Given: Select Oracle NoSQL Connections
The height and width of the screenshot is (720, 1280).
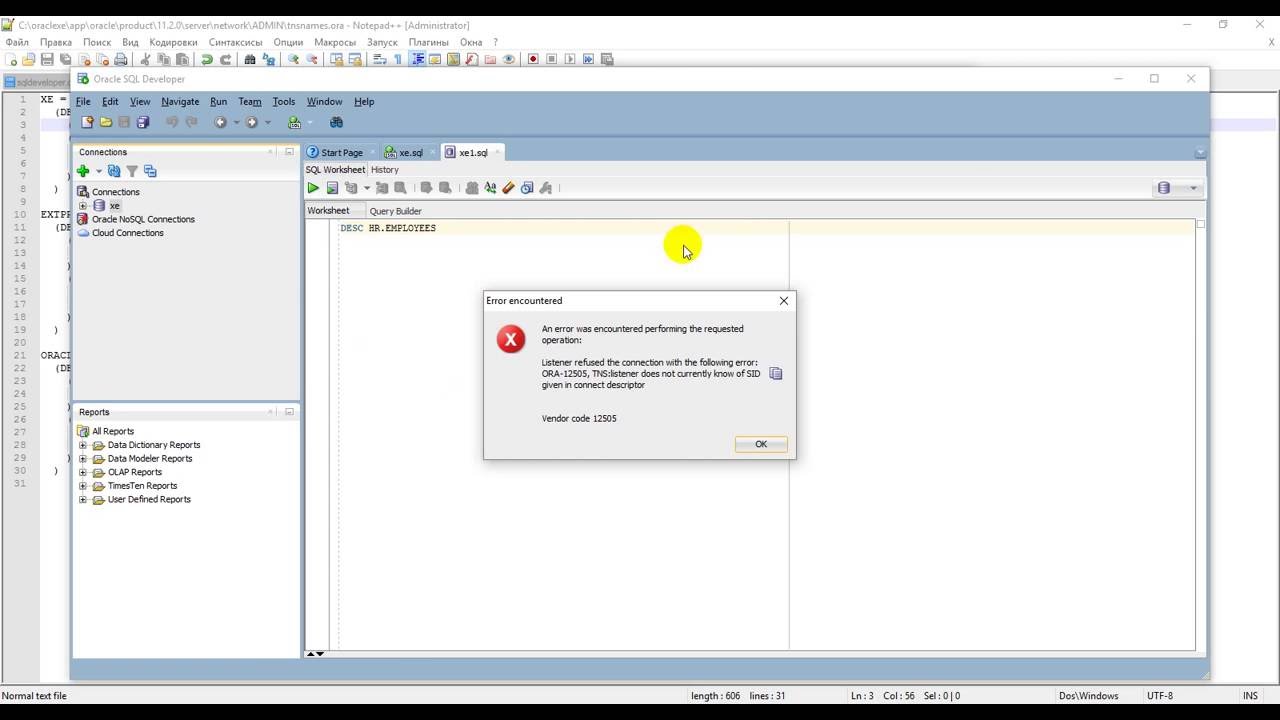Looking at the screenshot, I should click(143, 219).
